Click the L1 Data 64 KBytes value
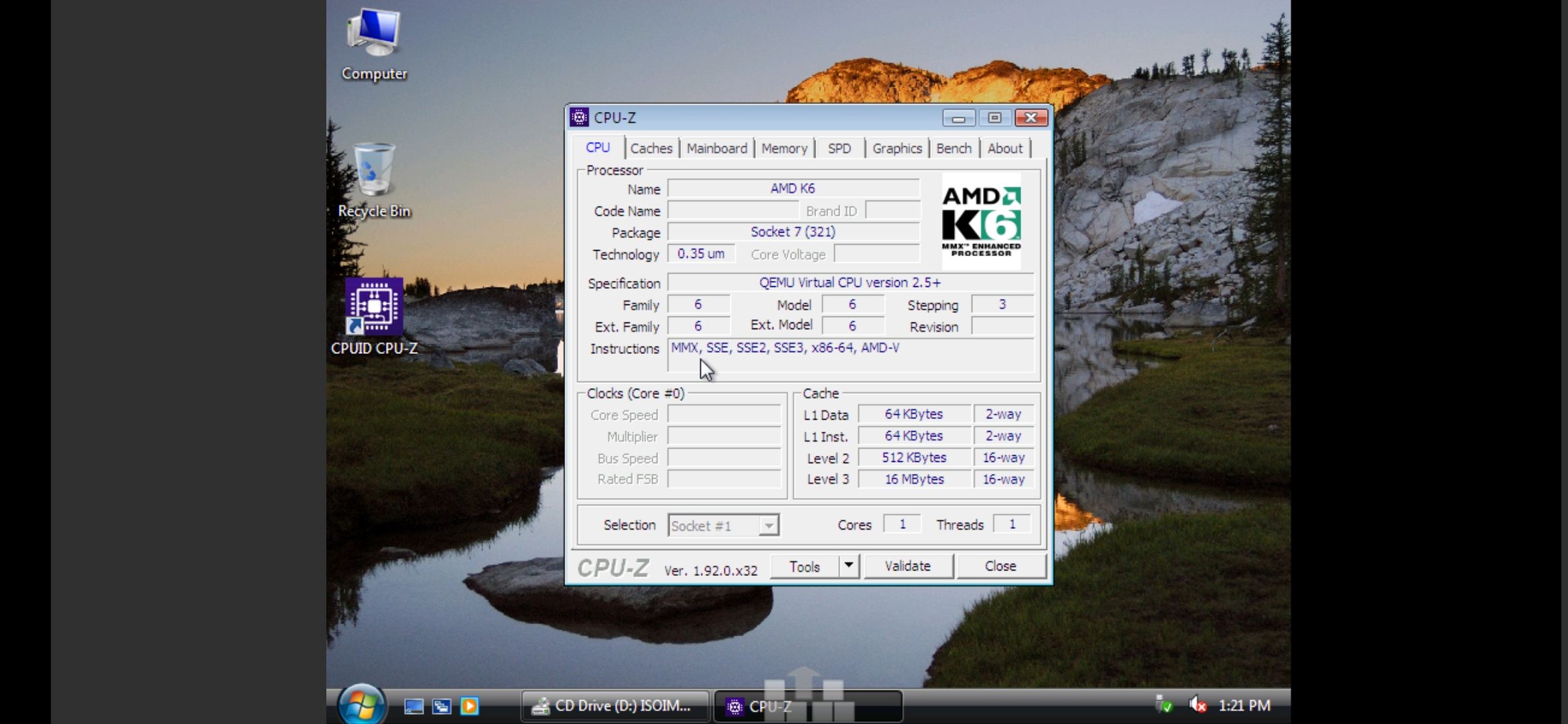 (x=914, y=414)
